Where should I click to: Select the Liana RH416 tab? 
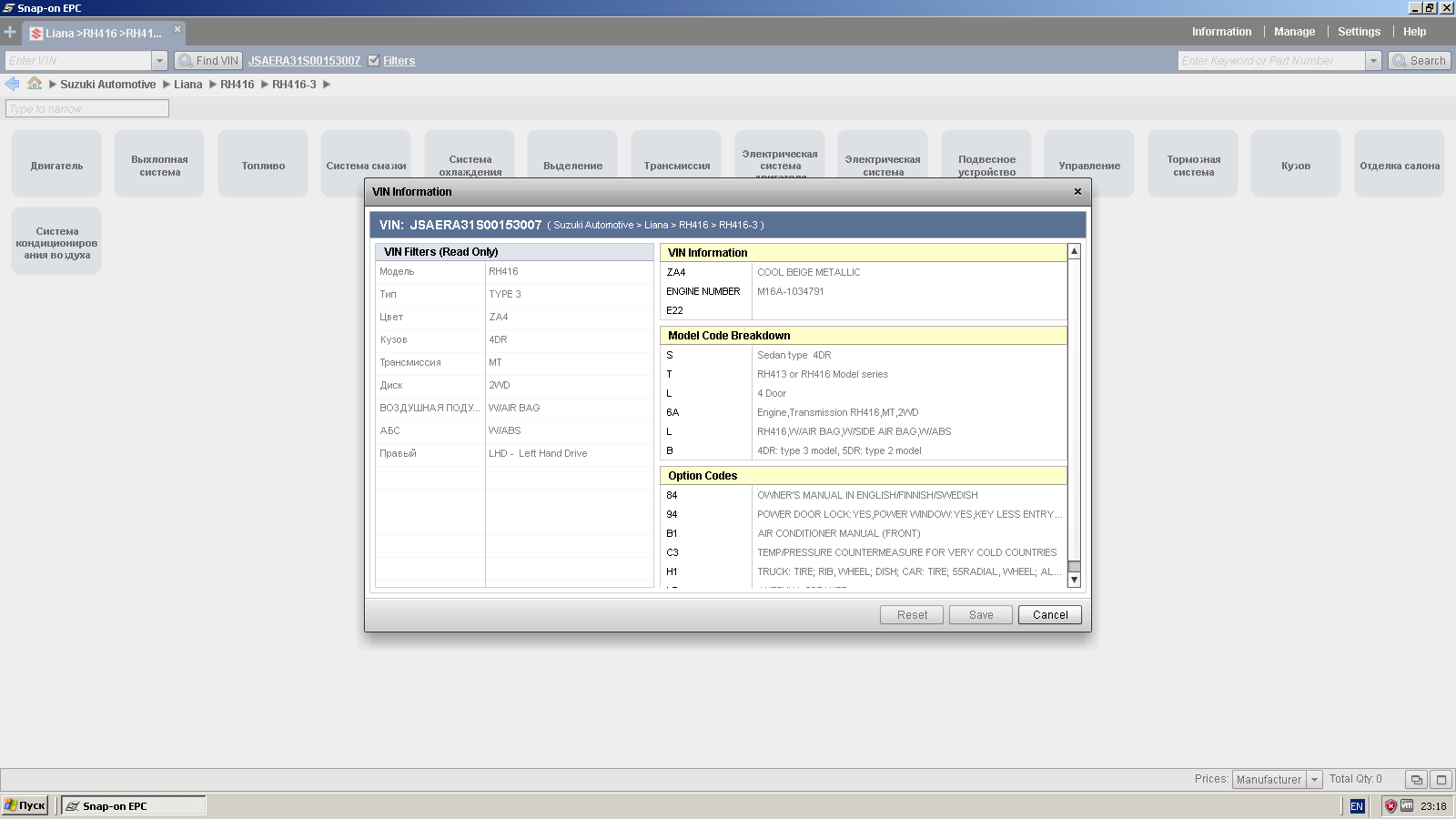coord(103,34)
